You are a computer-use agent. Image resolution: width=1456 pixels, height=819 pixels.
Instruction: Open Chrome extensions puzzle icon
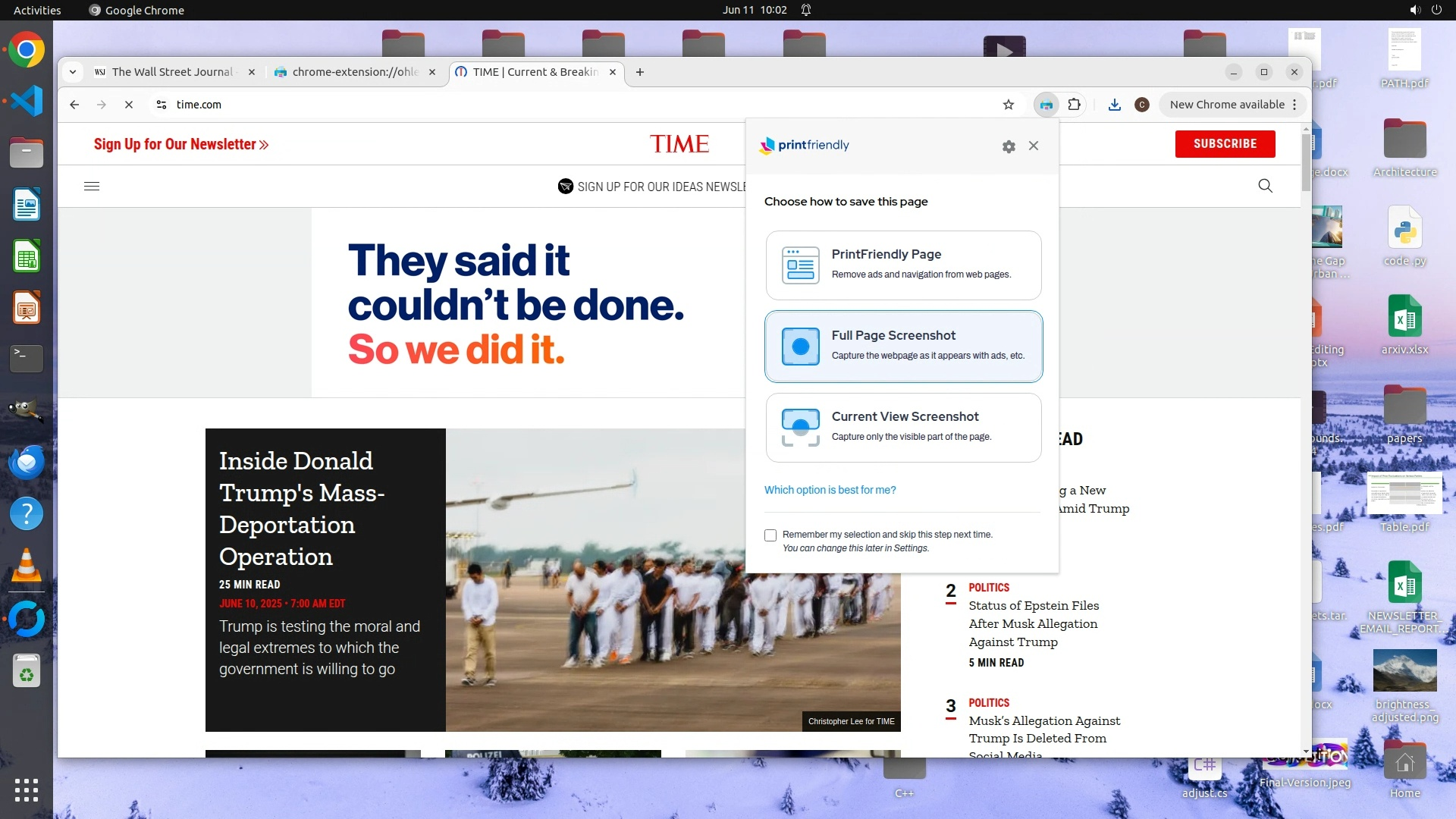point(1075,105)
